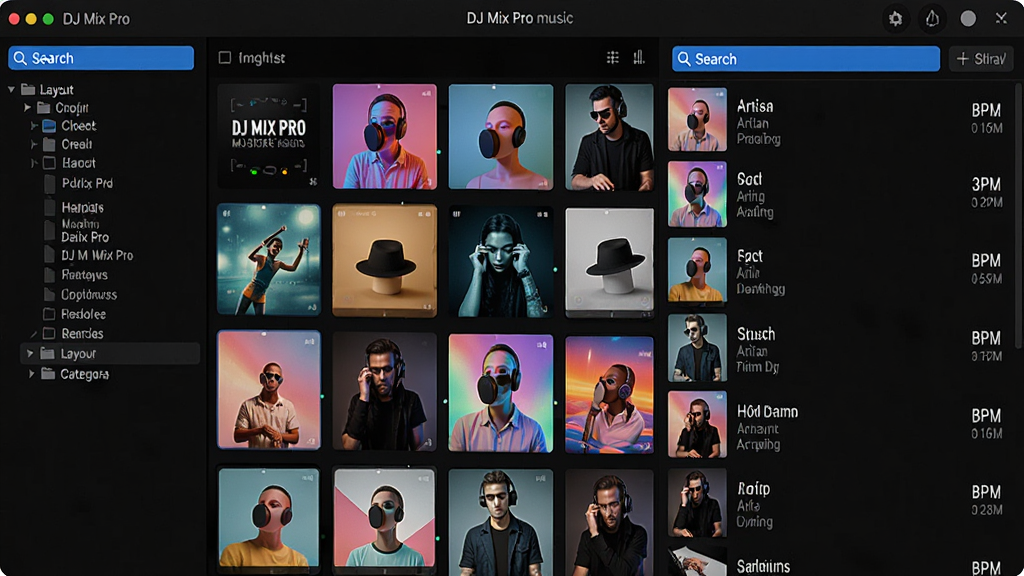The width and height of the screenshot is (1024, 576).
Task: Select the Harpars tree item
Action: pos(82,208)
